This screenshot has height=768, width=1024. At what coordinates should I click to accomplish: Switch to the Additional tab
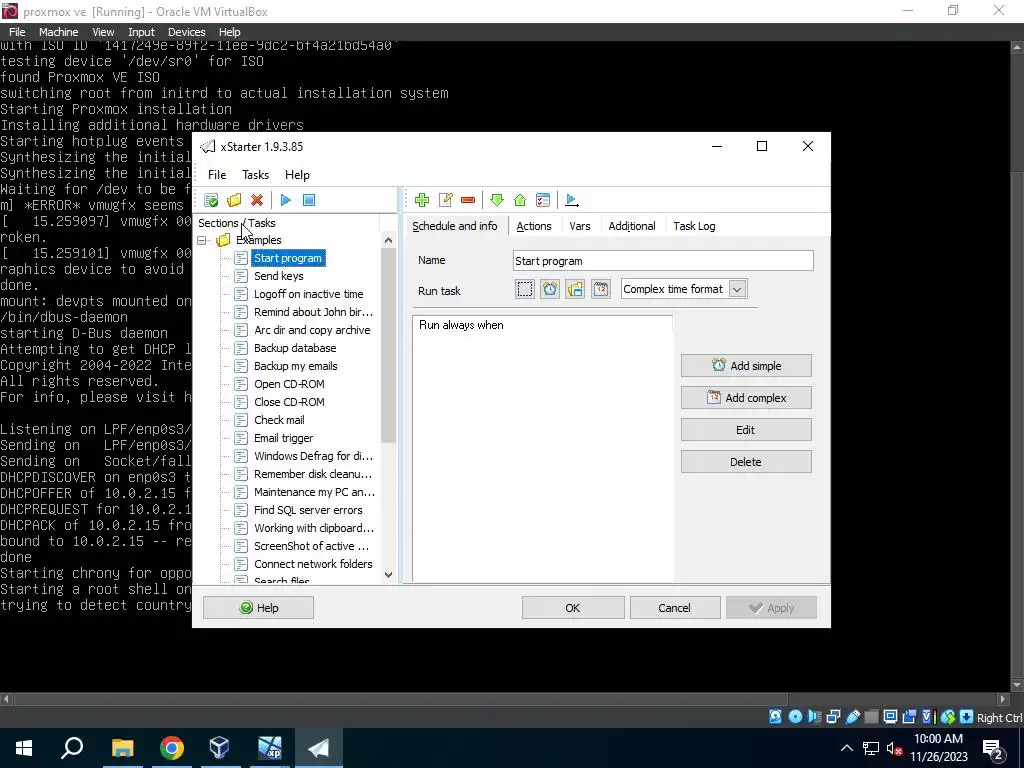[632, 226]
